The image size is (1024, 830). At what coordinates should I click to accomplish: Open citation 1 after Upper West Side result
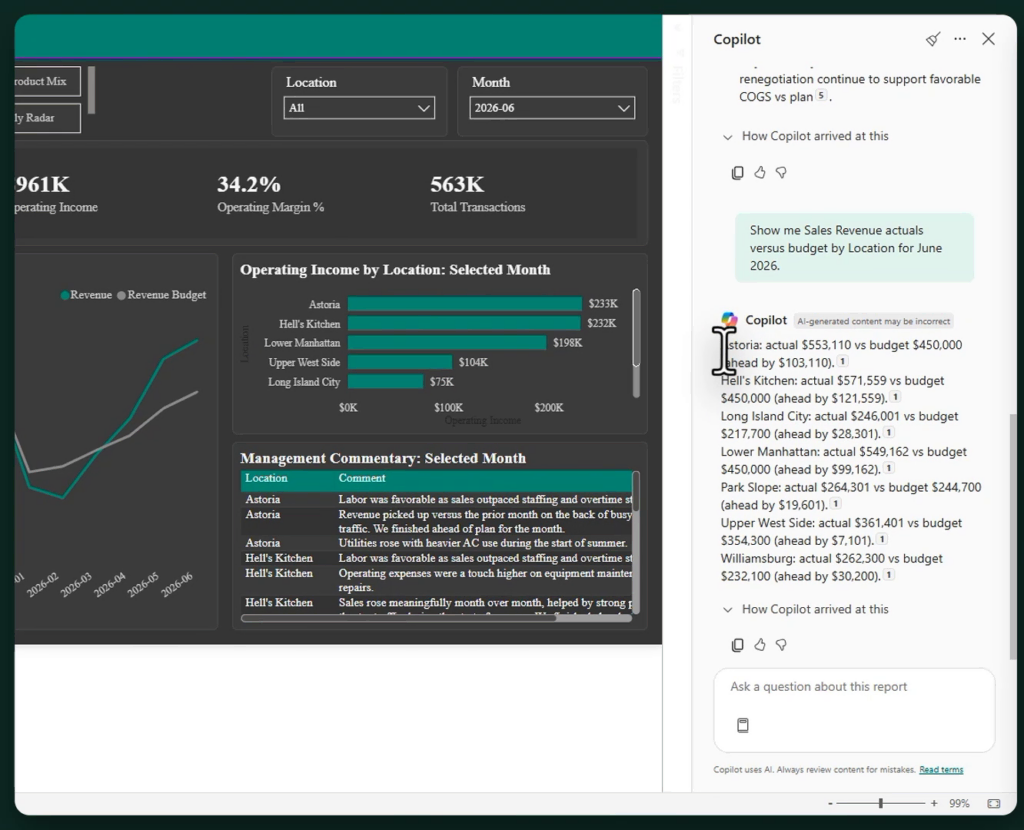click(882, 539)
